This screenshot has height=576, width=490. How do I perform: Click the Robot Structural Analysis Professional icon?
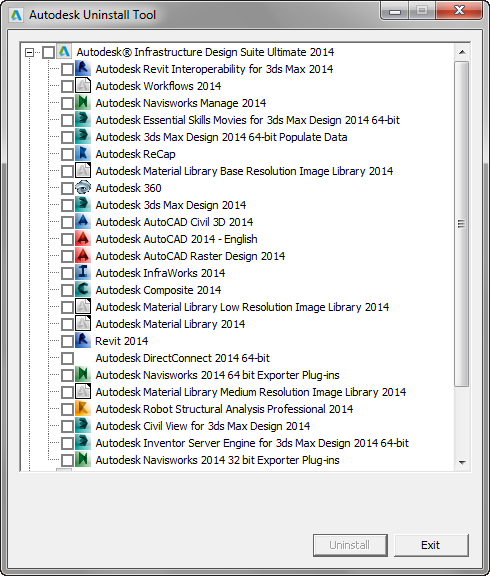pyautogui.click(x=83, y=408)
